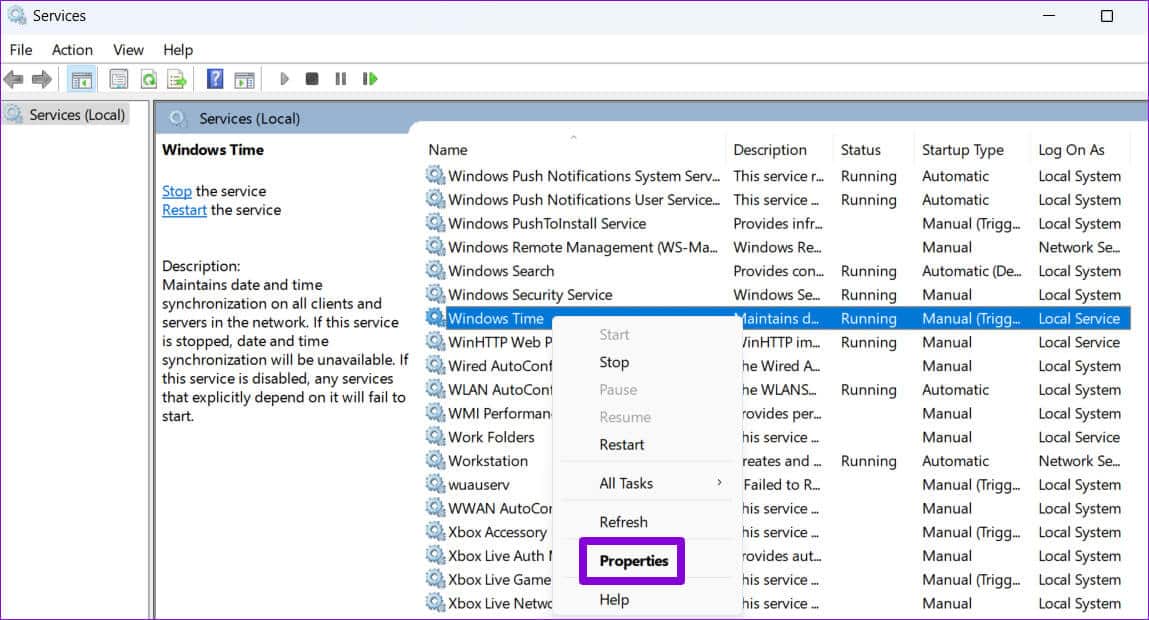1149x620 pixels.
Task: Select the Windows Time service name
Action: coord(496,318)
